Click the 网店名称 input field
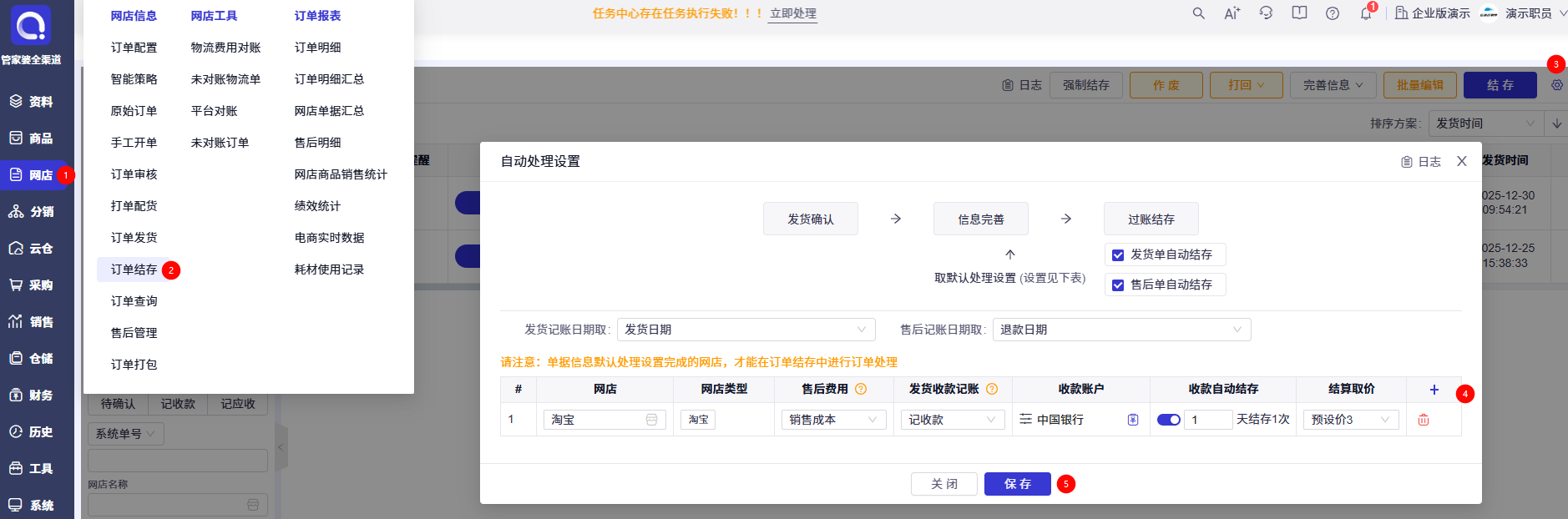This screenshot has height=519, width=1568. [x=178, y=505]
